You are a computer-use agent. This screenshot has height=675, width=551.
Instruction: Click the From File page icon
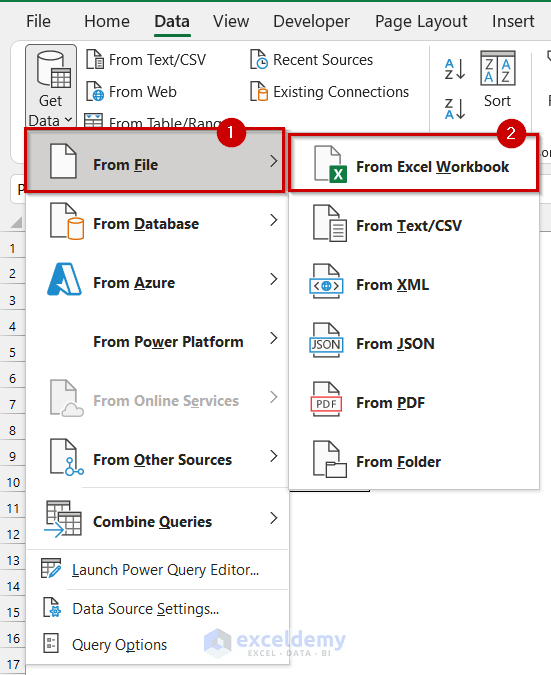63,161
